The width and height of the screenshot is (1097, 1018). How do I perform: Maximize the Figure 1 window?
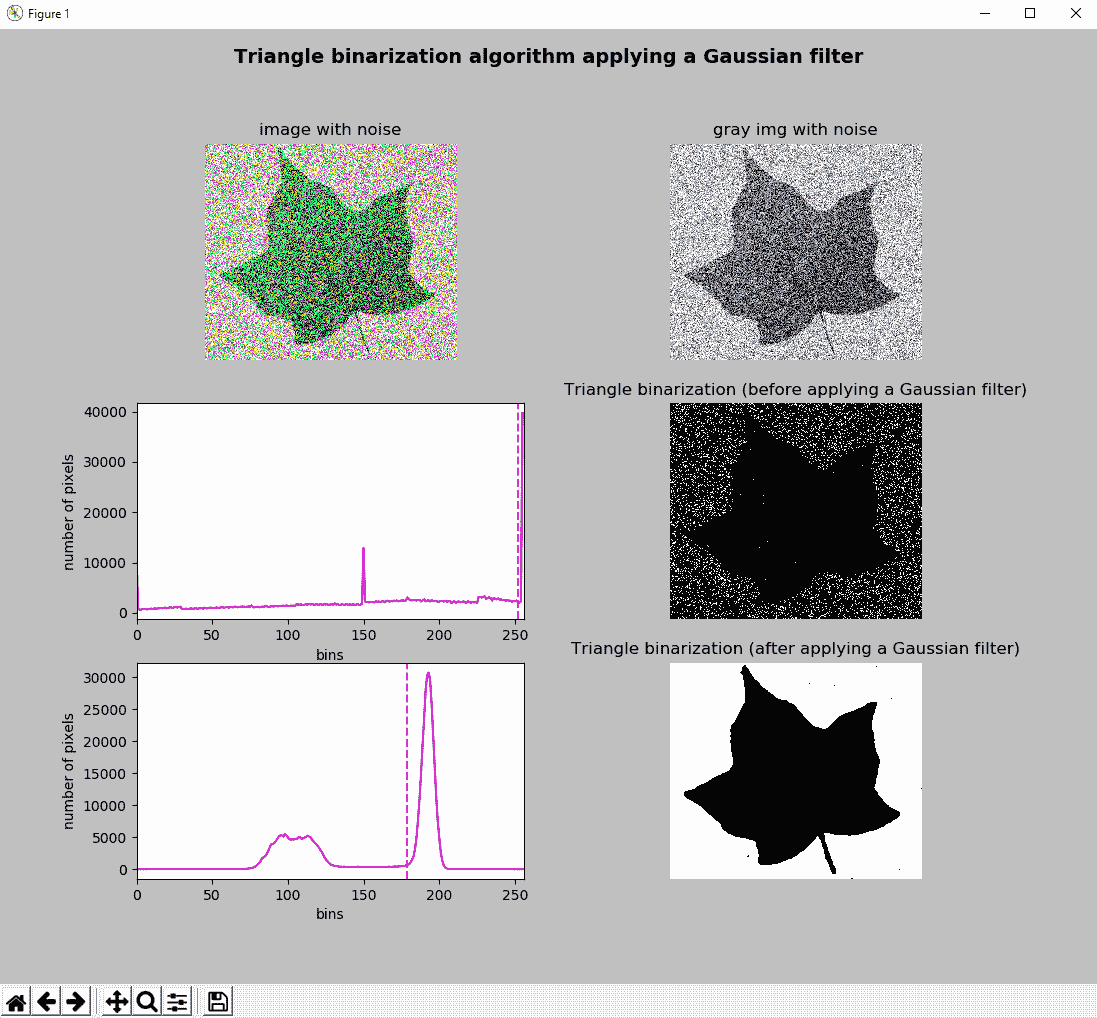[1029, 14]
